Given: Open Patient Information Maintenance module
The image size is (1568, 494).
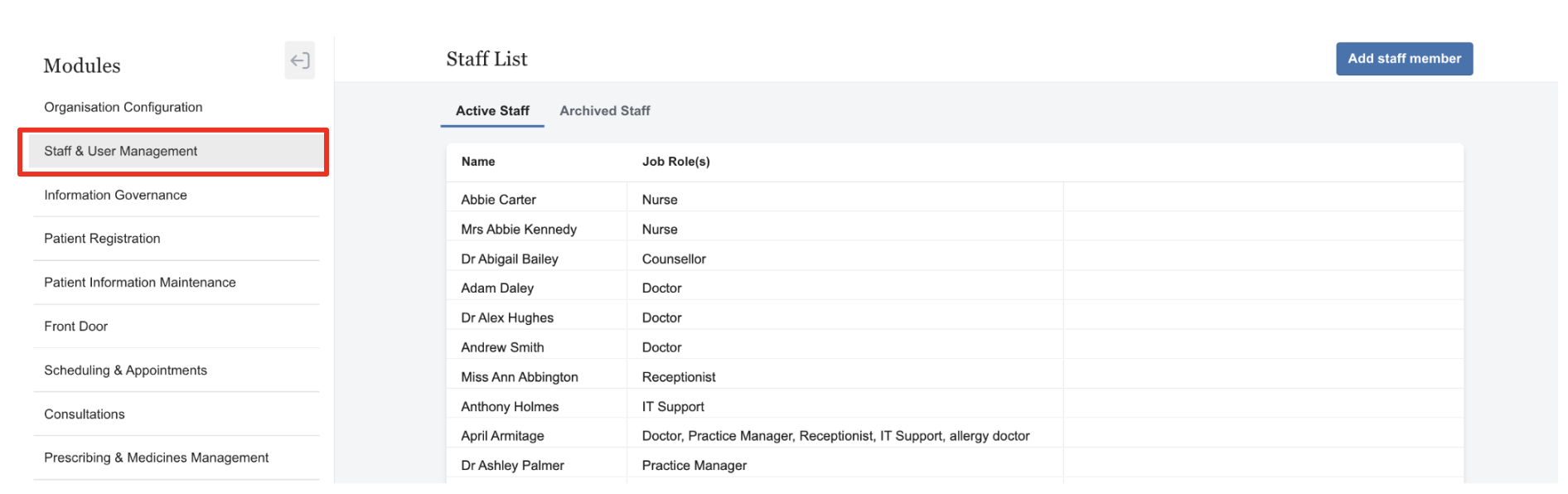Looking at the screenshot, I should coord(140,283).
